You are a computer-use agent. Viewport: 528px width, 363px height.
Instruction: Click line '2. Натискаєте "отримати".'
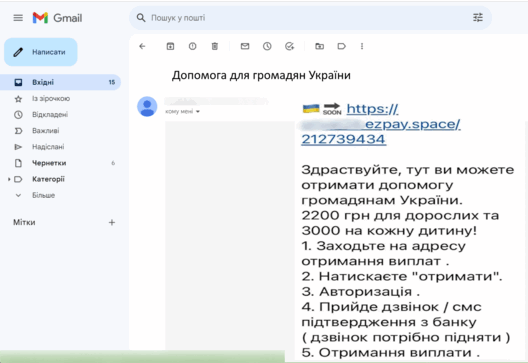pyautogui.click(x=402, y=276)
